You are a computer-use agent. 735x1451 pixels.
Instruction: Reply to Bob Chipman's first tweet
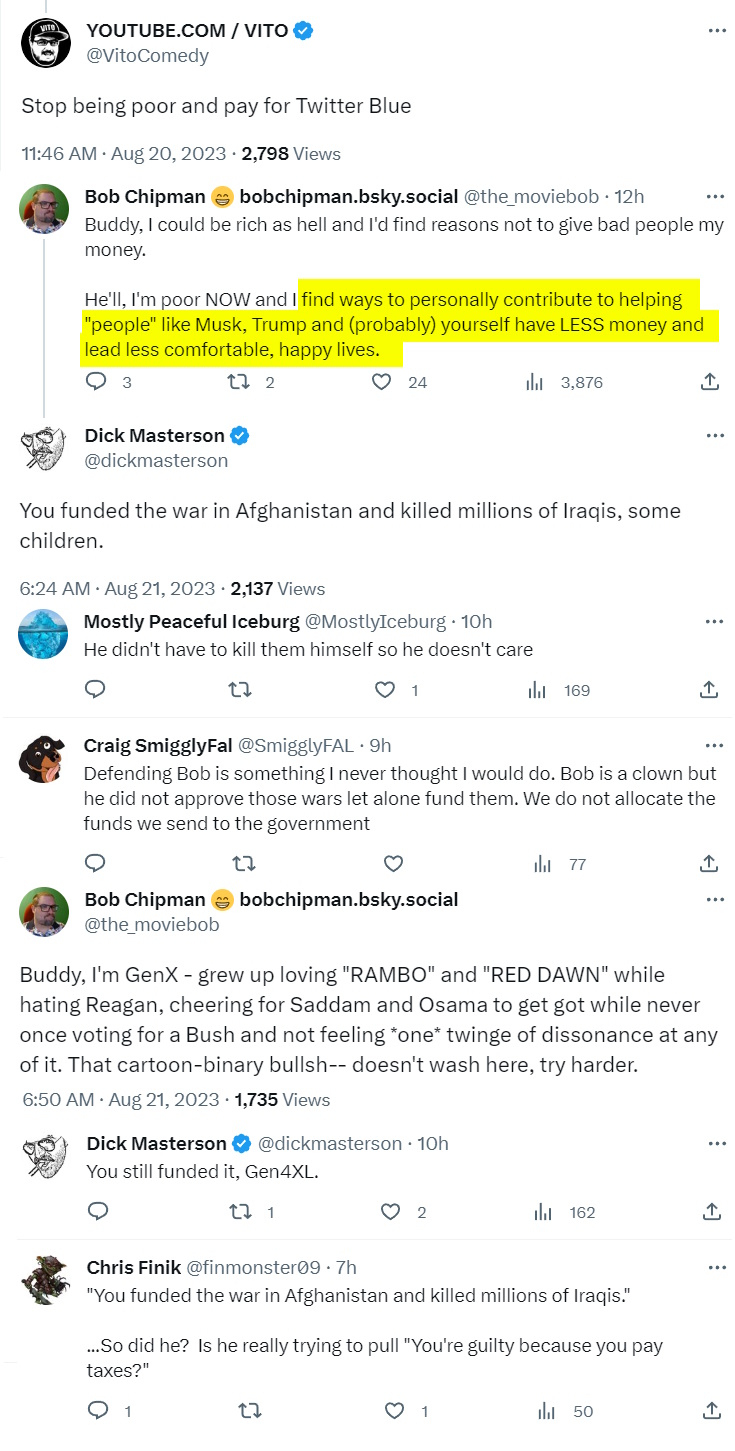point(97,381)
